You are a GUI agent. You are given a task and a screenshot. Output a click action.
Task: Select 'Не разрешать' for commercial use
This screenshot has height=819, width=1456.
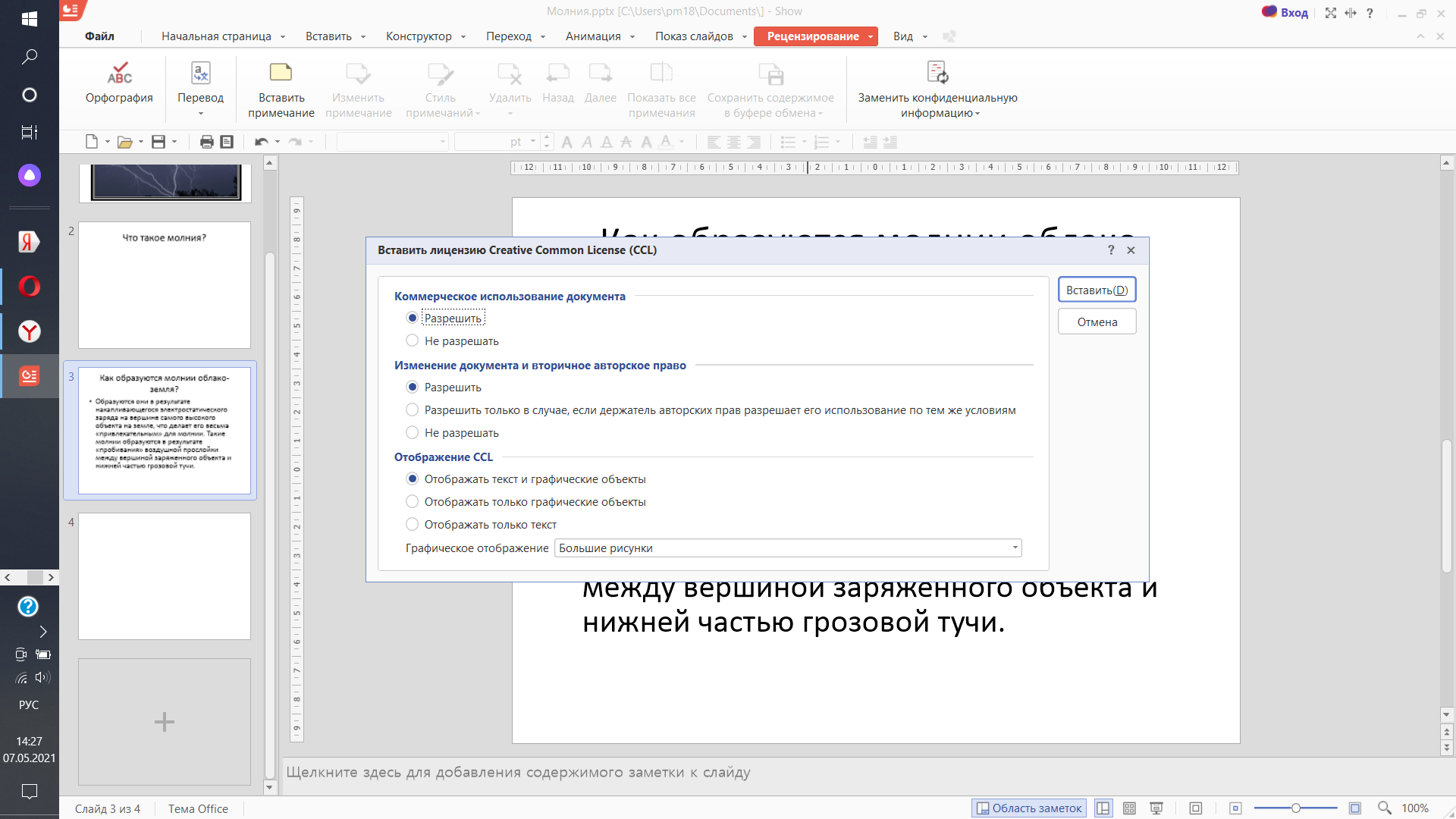tap(413, 341)
